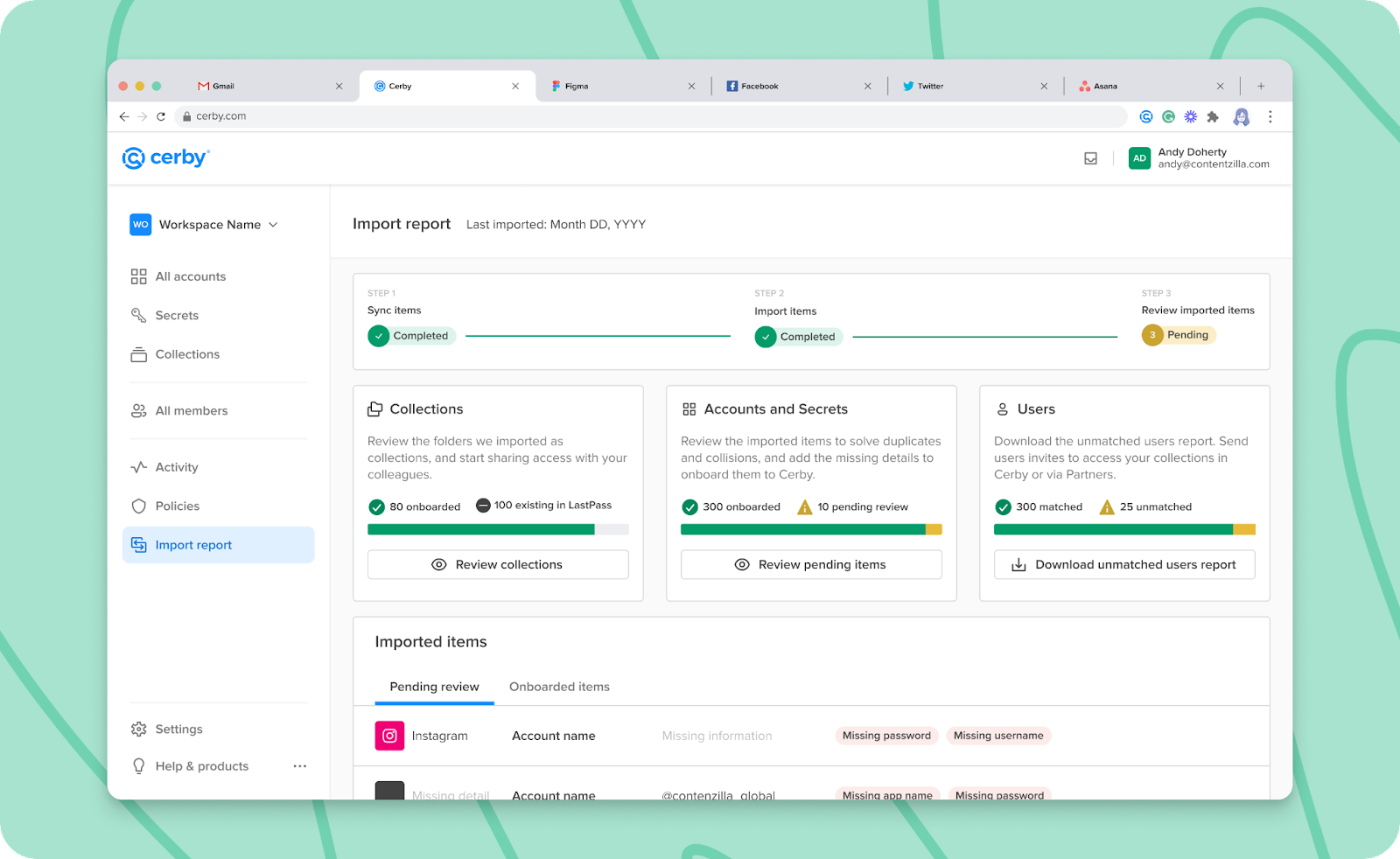Select the Import report sidebar icon

click(x=139, y=544)
